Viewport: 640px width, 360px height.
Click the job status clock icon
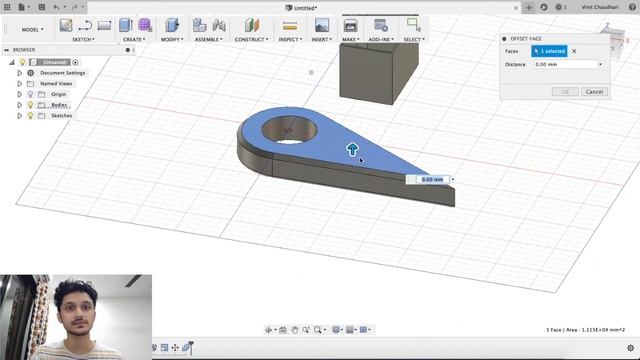(x=559, y=7)
